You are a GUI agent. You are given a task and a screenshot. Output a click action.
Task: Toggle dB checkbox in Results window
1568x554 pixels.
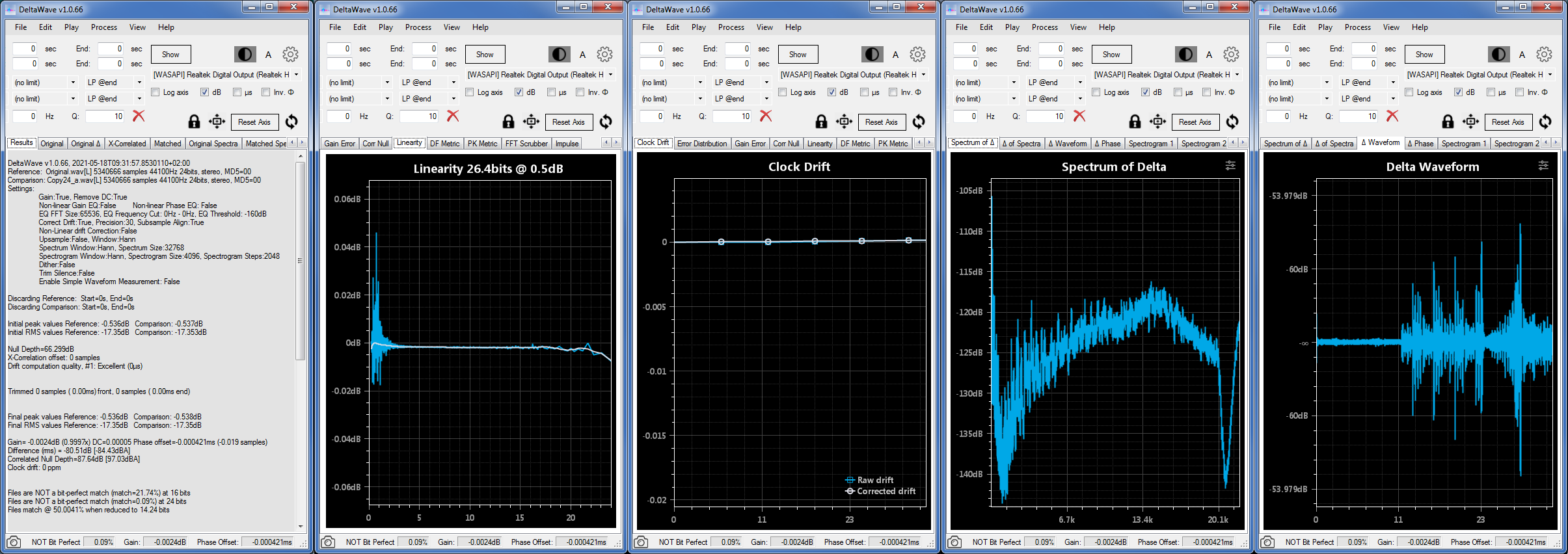(205, 92)
